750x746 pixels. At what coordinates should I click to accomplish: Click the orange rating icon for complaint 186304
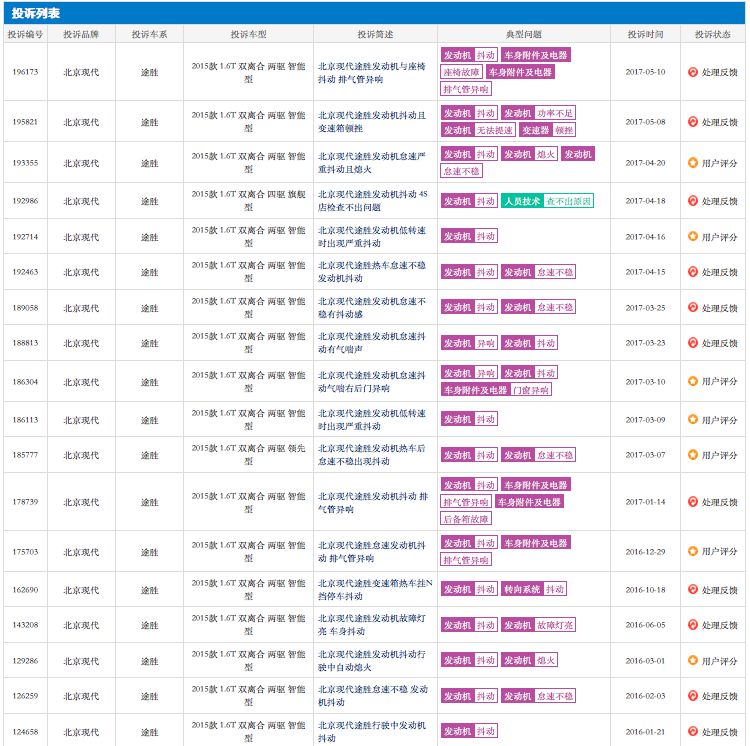pyautogui.click(x=692, y=382)
